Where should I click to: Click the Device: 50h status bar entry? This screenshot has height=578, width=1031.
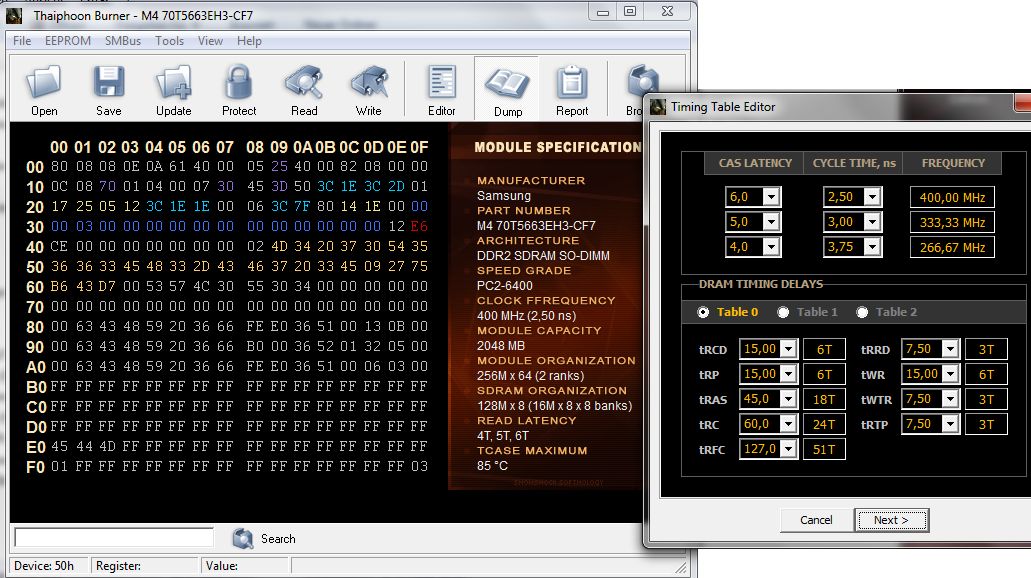point(44,566)
